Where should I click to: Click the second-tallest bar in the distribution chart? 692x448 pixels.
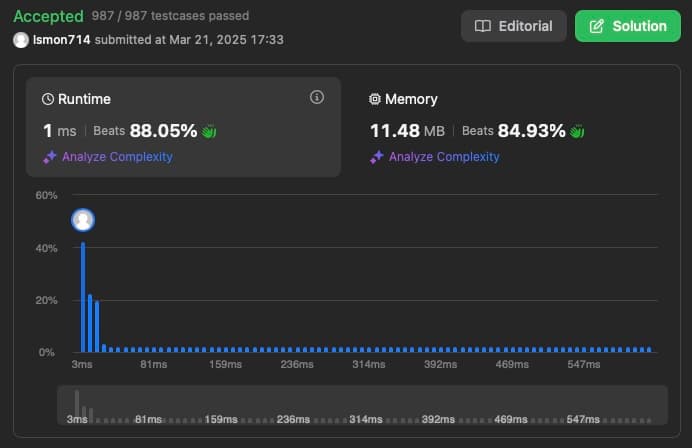(90, 323)
